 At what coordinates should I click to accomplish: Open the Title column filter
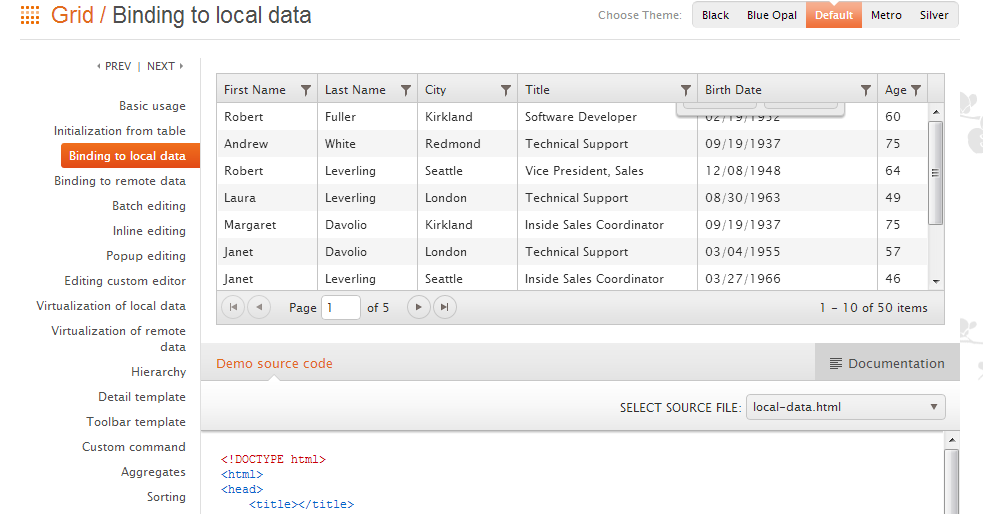(x=686, y=90)
